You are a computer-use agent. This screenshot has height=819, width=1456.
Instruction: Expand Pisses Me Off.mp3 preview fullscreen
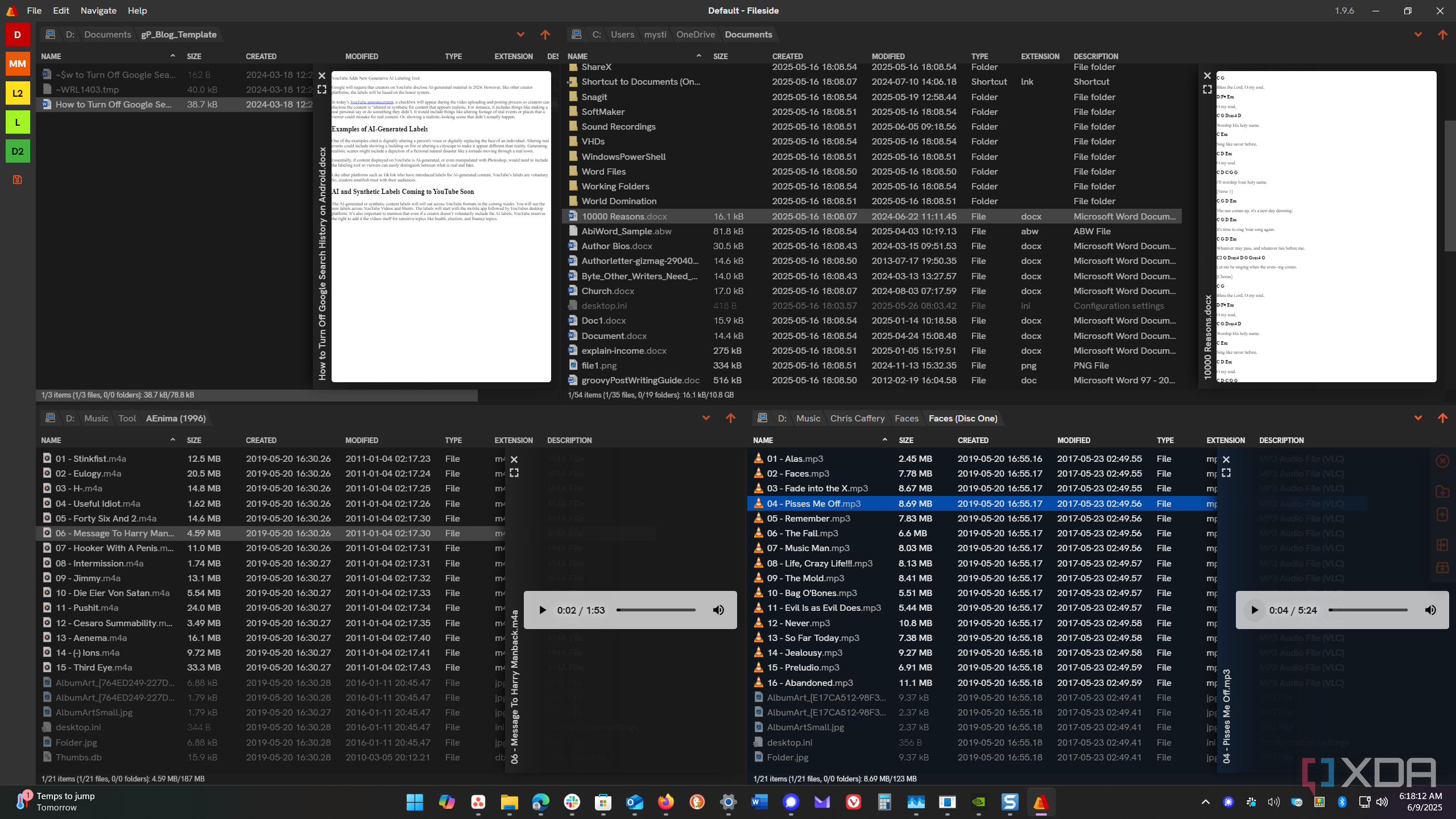tap(1226, 473)
